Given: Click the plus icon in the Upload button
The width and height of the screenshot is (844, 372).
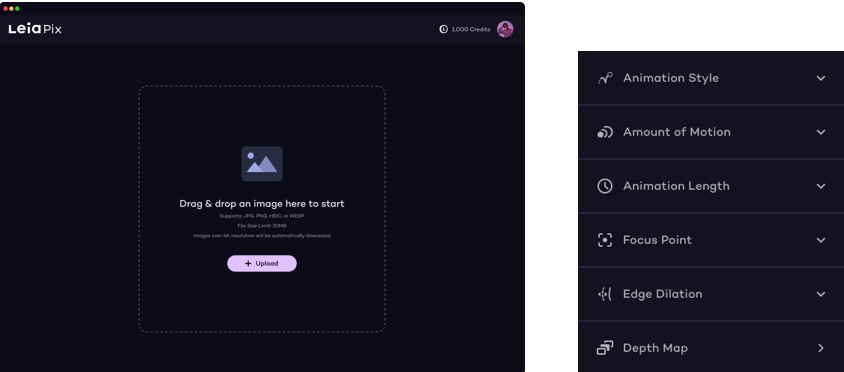Looking at the screenshot, I should point(248,263).
